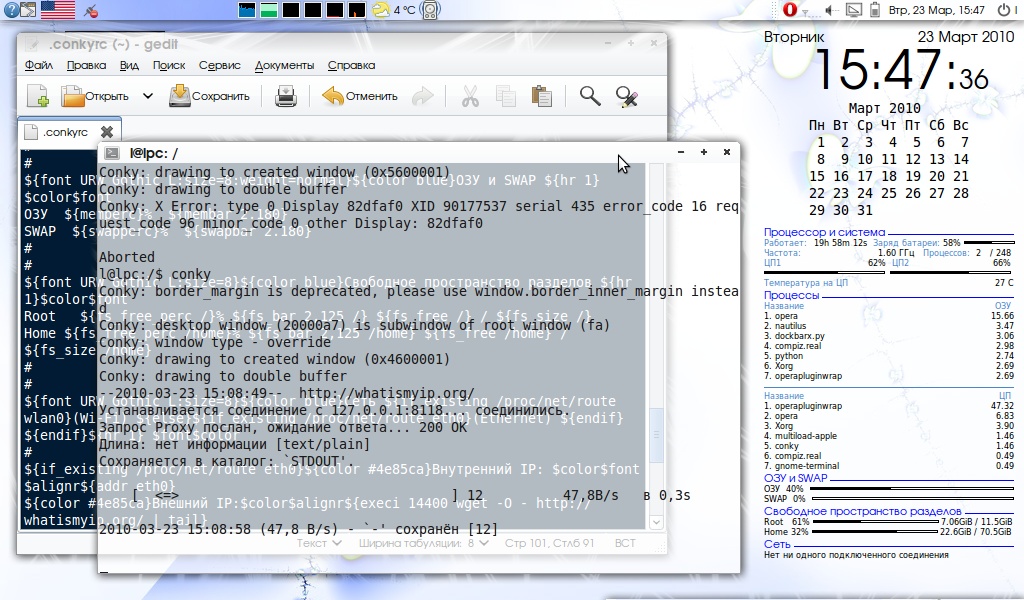Paste with the clipboard icon in gedit

541,96
